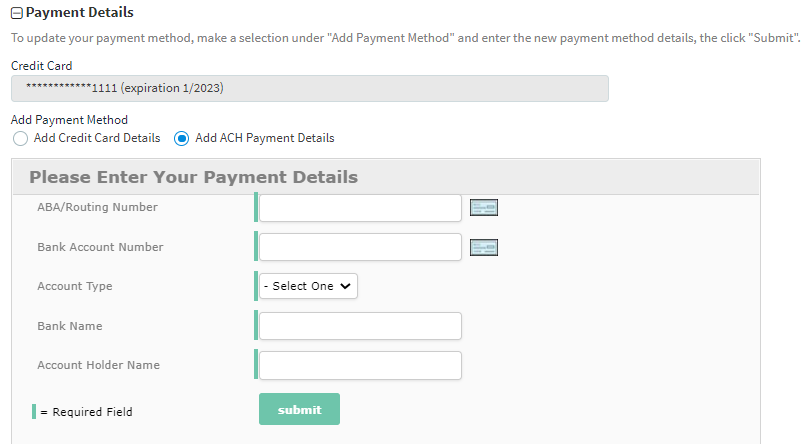The width and height of the screenshot is (806, 444).
Task: Click the Payment Details header title
Action: point(80,14)
